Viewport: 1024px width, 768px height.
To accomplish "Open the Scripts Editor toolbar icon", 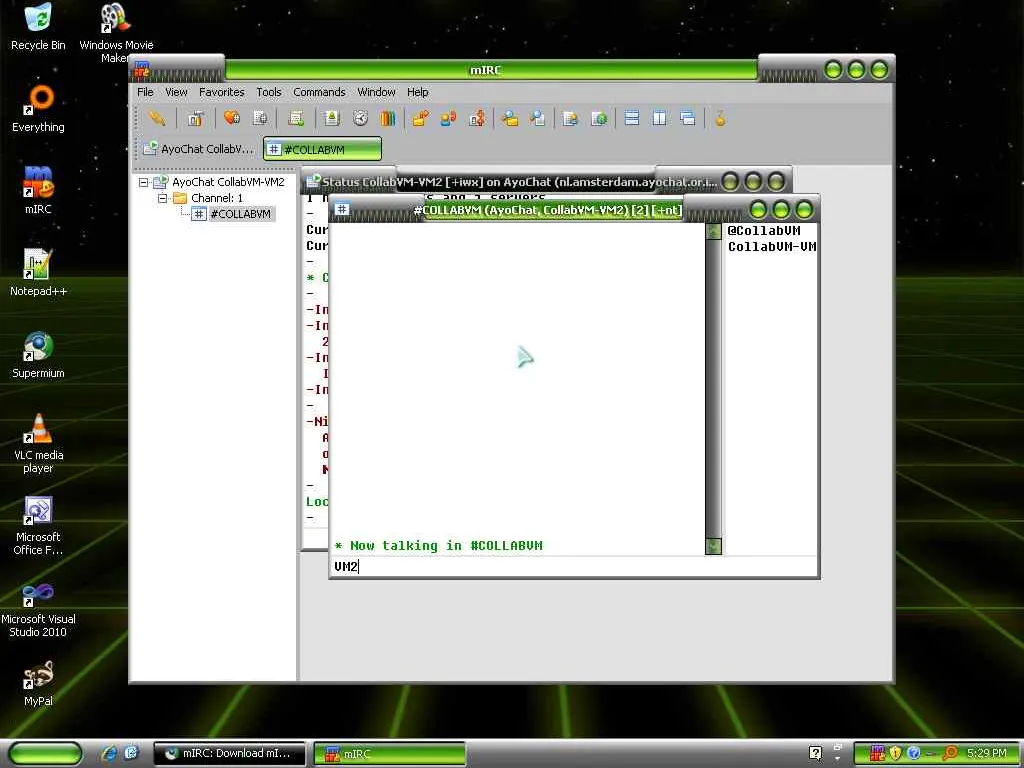I will (x=296, y=118).
